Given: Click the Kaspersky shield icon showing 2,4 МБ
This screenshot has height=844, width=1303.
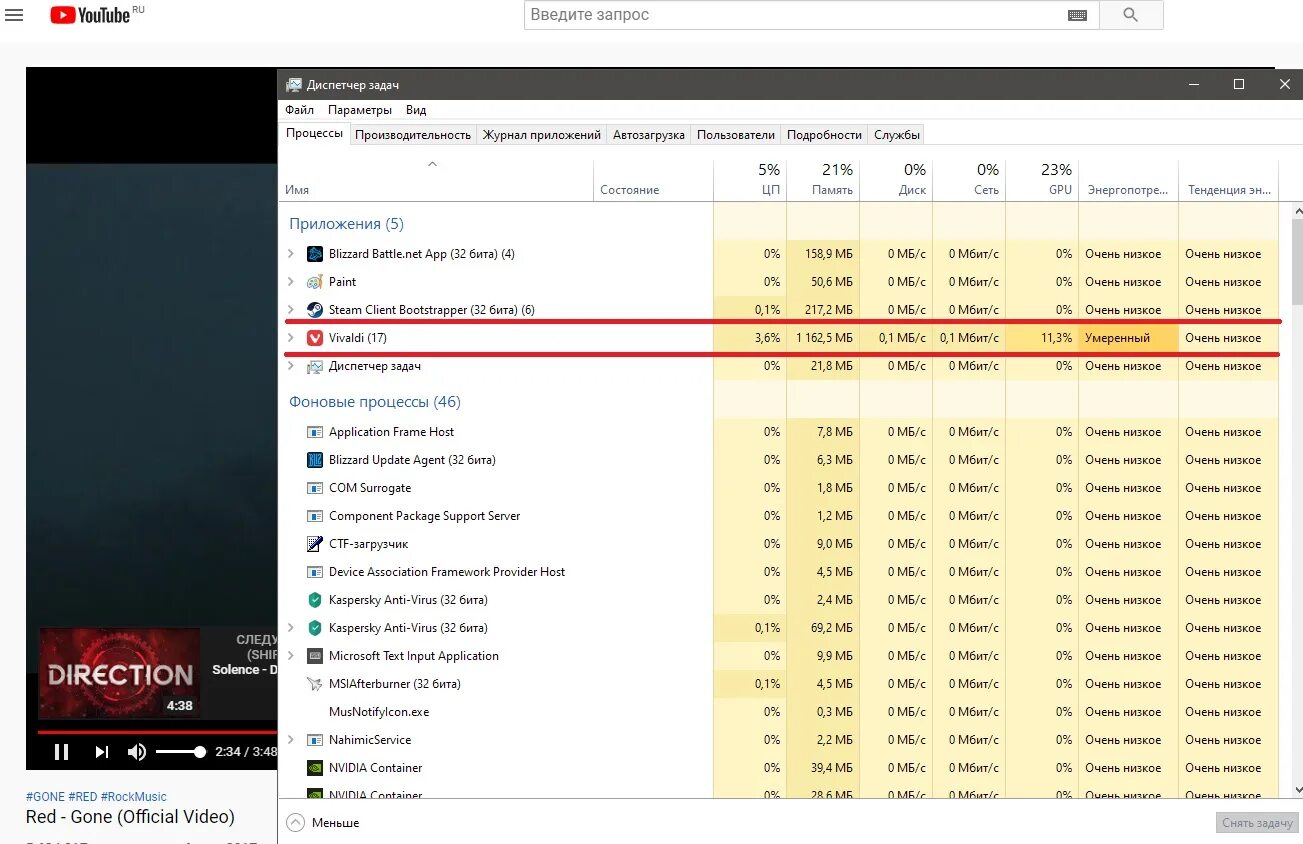Looking at the screenshot, I should point(315,600).
